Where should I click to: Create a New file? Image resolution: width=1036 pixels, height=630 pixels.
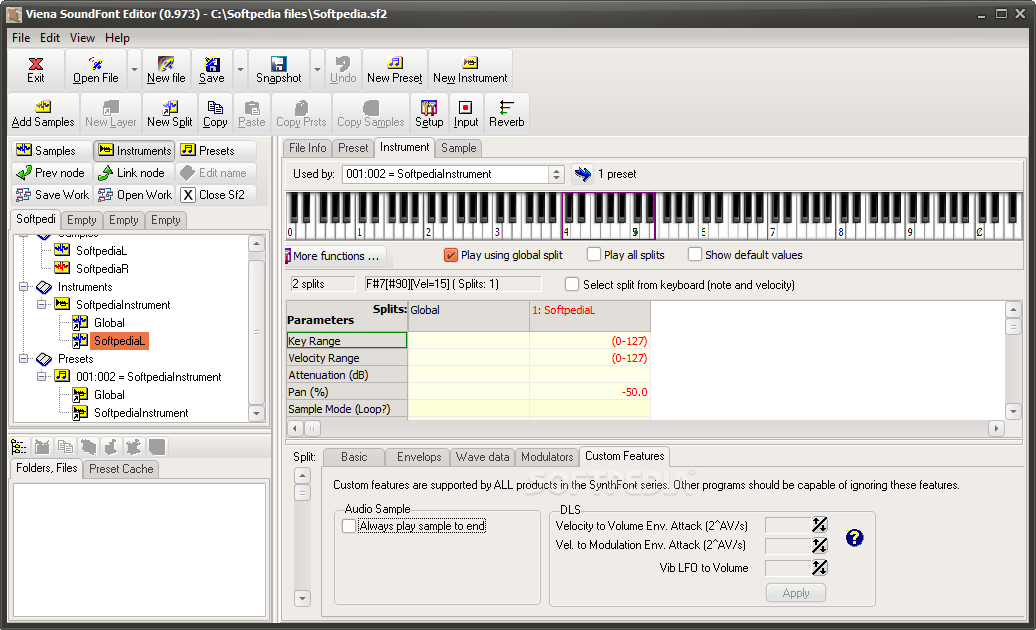click(x=166, y=70)
